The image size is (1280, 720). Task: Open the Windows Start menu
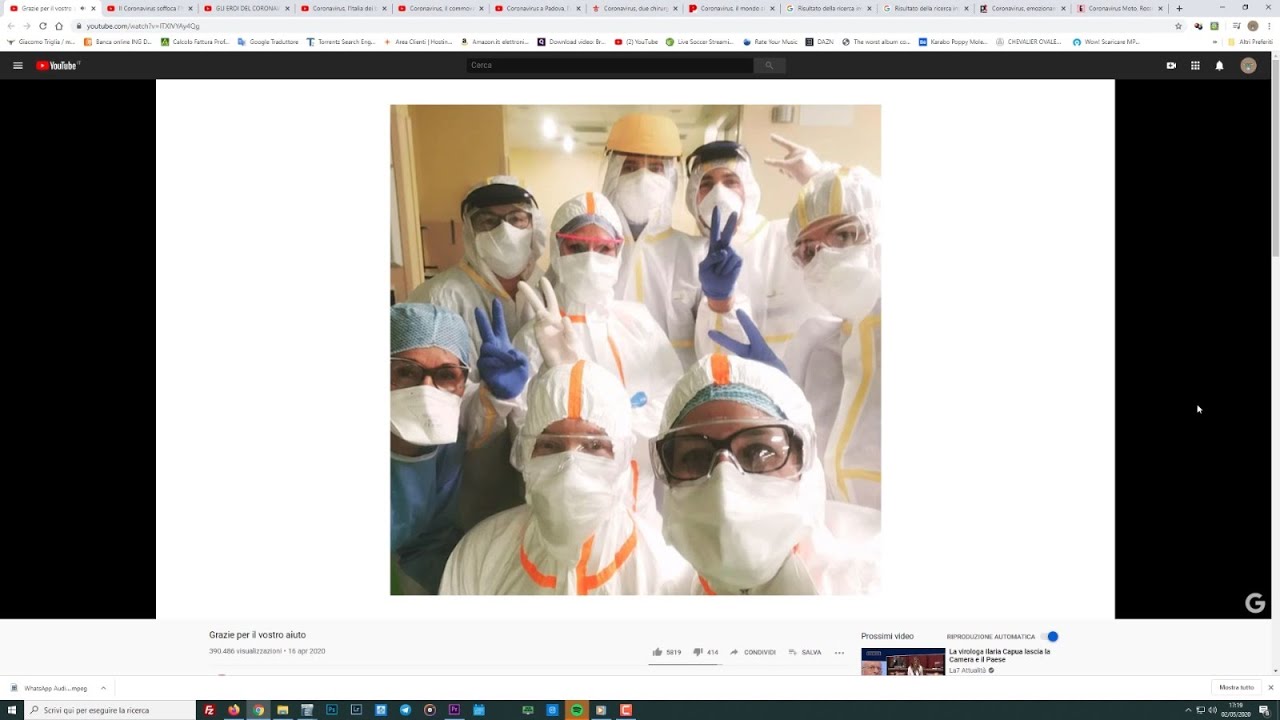pos(11,710)
